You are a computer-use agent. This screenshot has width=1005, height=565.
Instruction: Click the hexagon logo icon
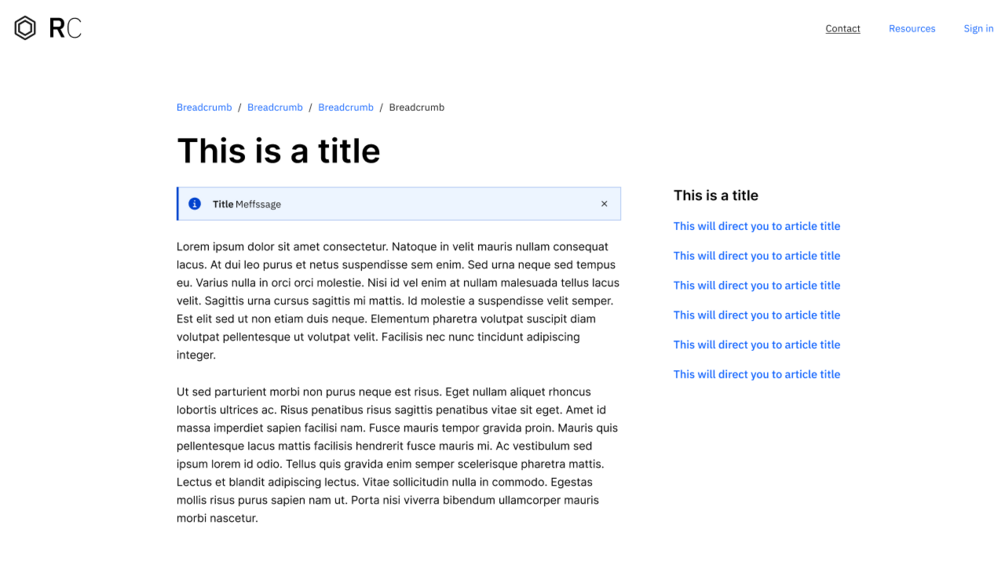25,28
